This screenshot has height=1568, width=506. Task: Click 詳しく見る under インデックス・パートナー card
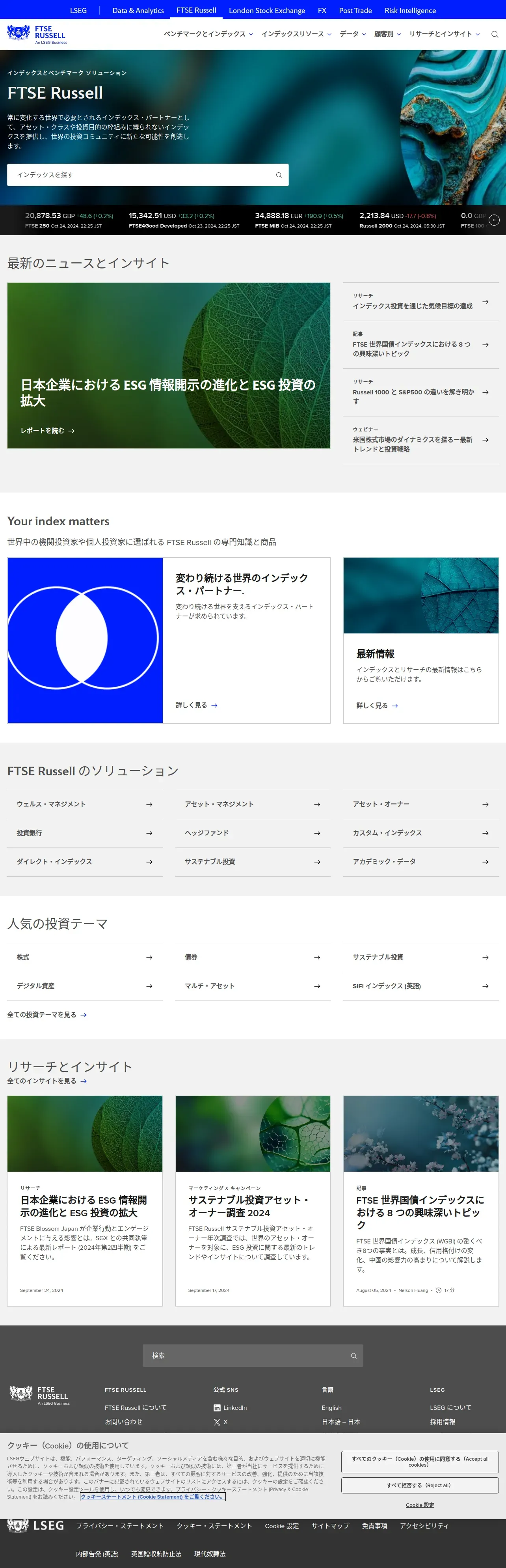click(x=196, y=705)
